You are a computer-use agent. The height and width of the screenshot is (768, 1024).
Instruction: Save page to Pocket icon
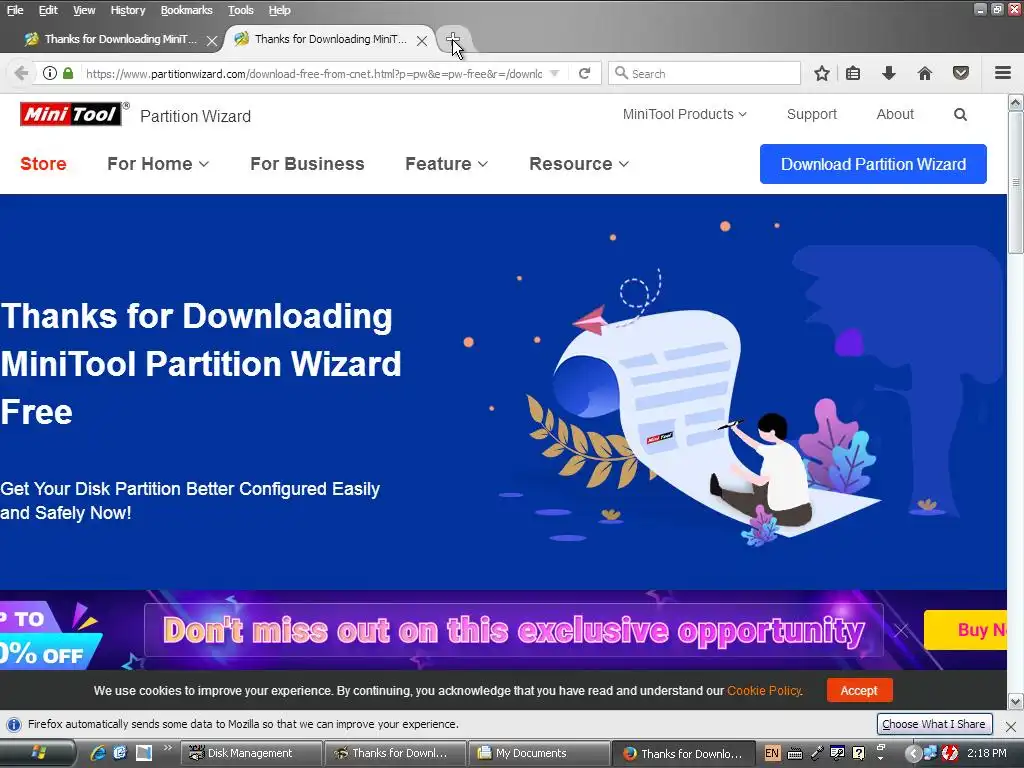pyautogui.click(x=960, y=73)
